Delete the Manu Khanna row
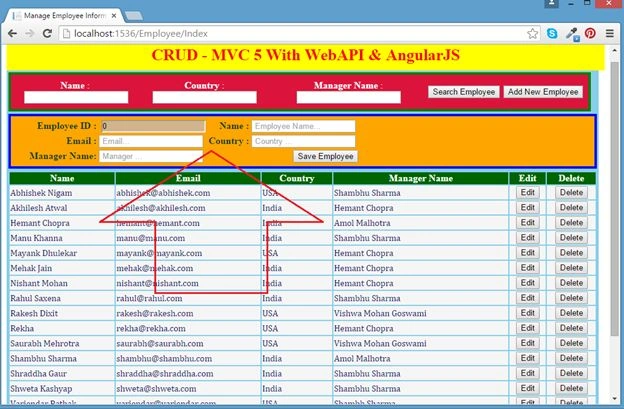Image resolution: width=624 pixels, height=409 pixels. [x=571, y=238]
